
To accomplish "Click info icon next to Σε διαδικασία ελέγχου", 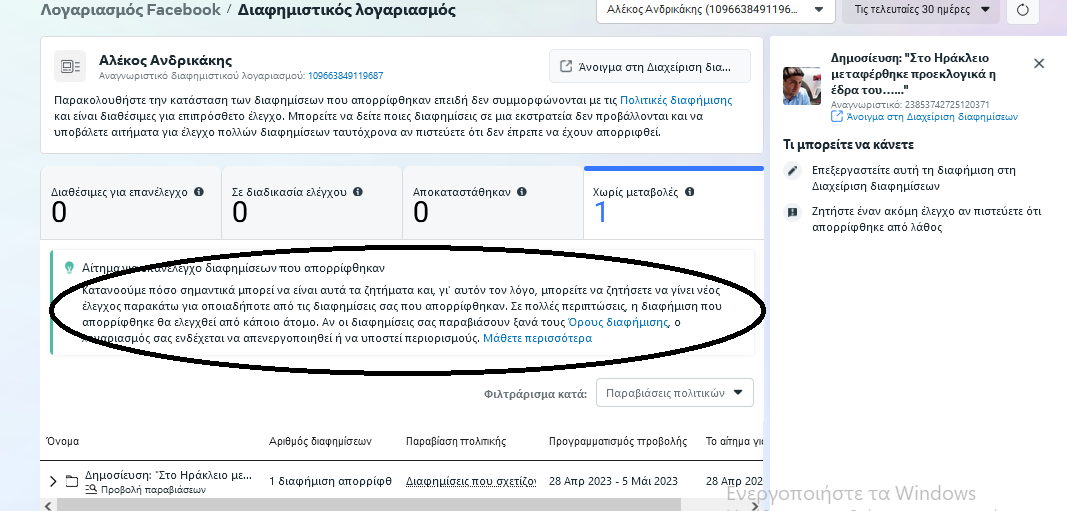I will 357,192.
